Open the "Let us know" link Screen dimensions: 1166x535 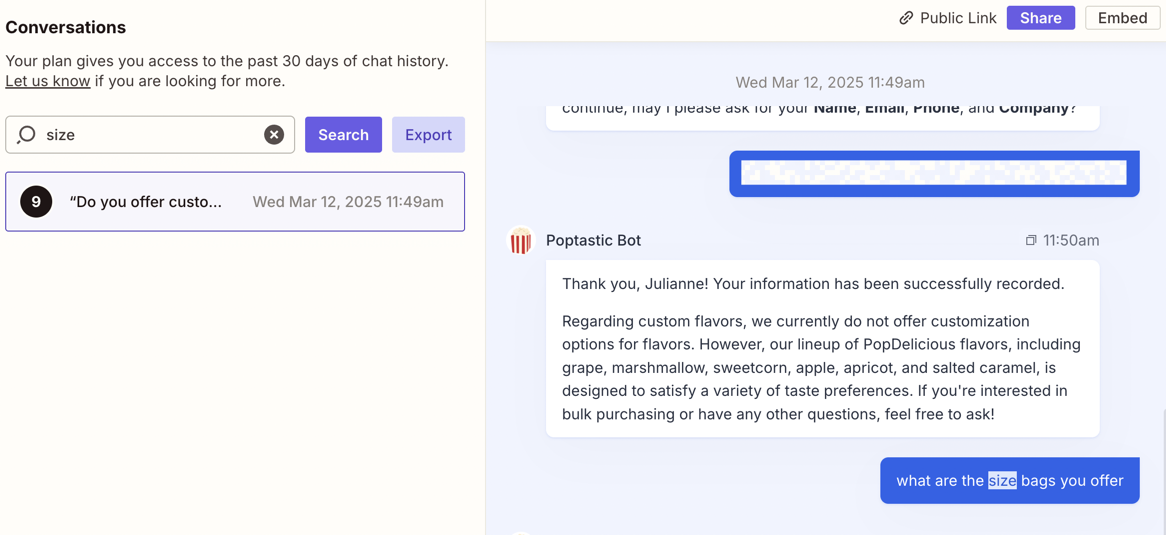48,81
